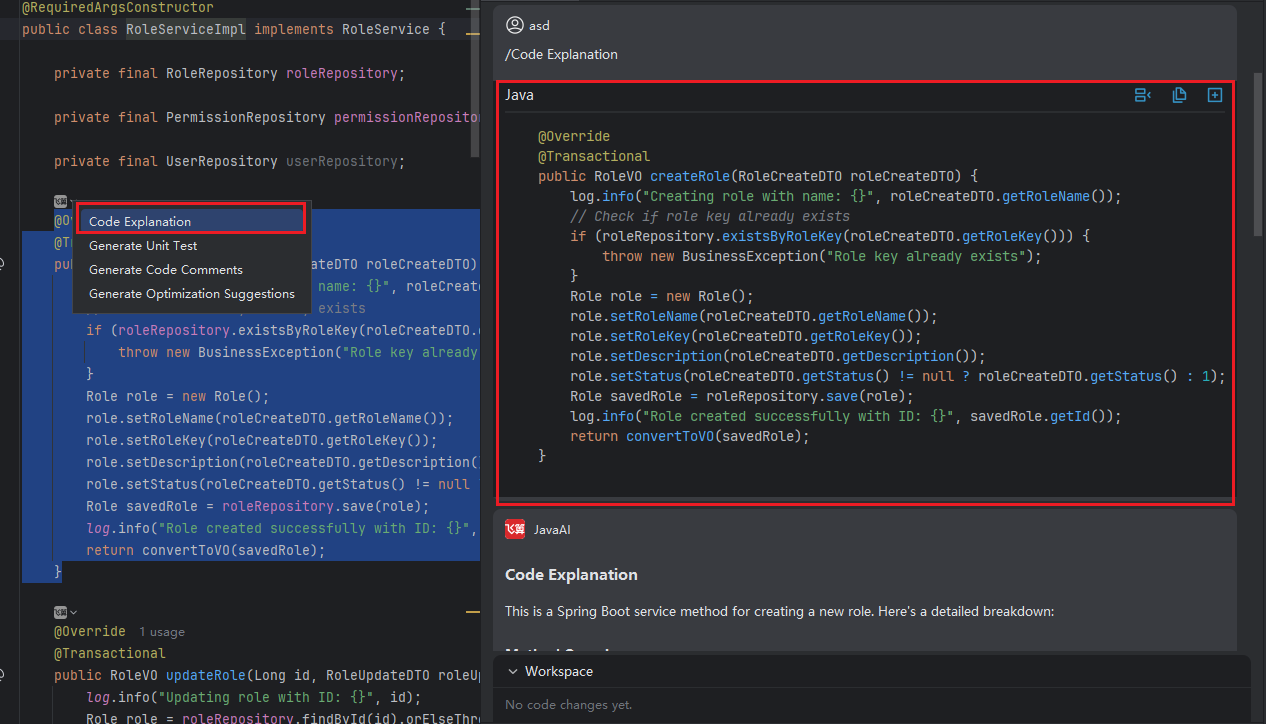1266x724 pixels.
Task: Click the /Code Explanation command text
Action: (561, 55)
